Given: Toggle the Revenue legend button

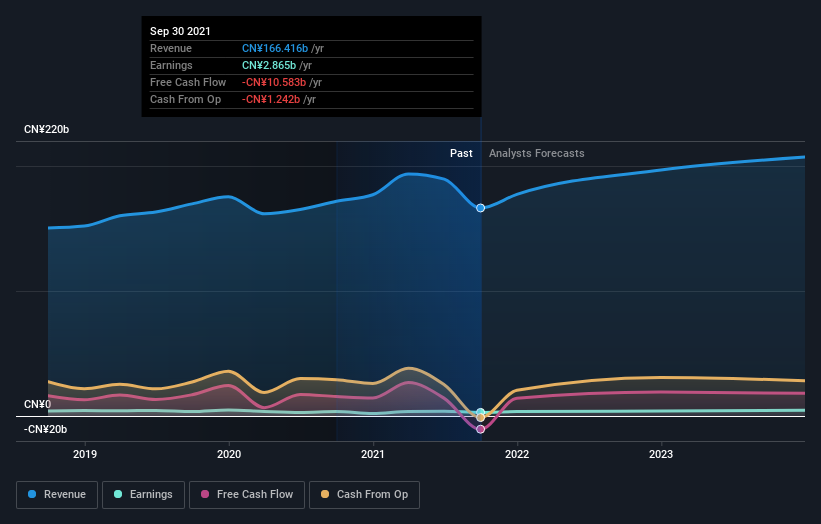Looking at the screenshot, I should 57,495.
